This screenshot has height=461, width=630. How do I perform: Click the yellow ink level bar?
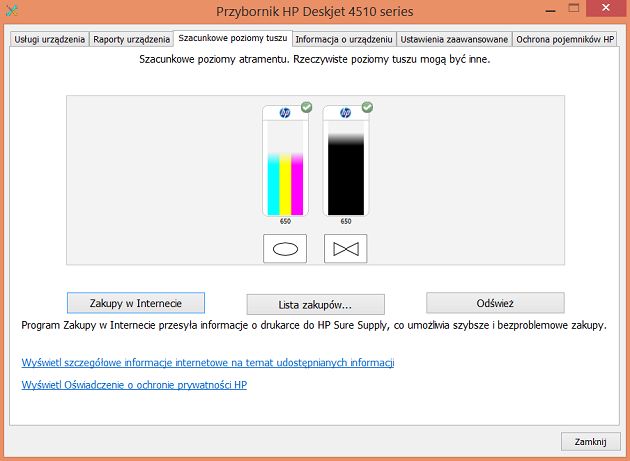(285, 184)
